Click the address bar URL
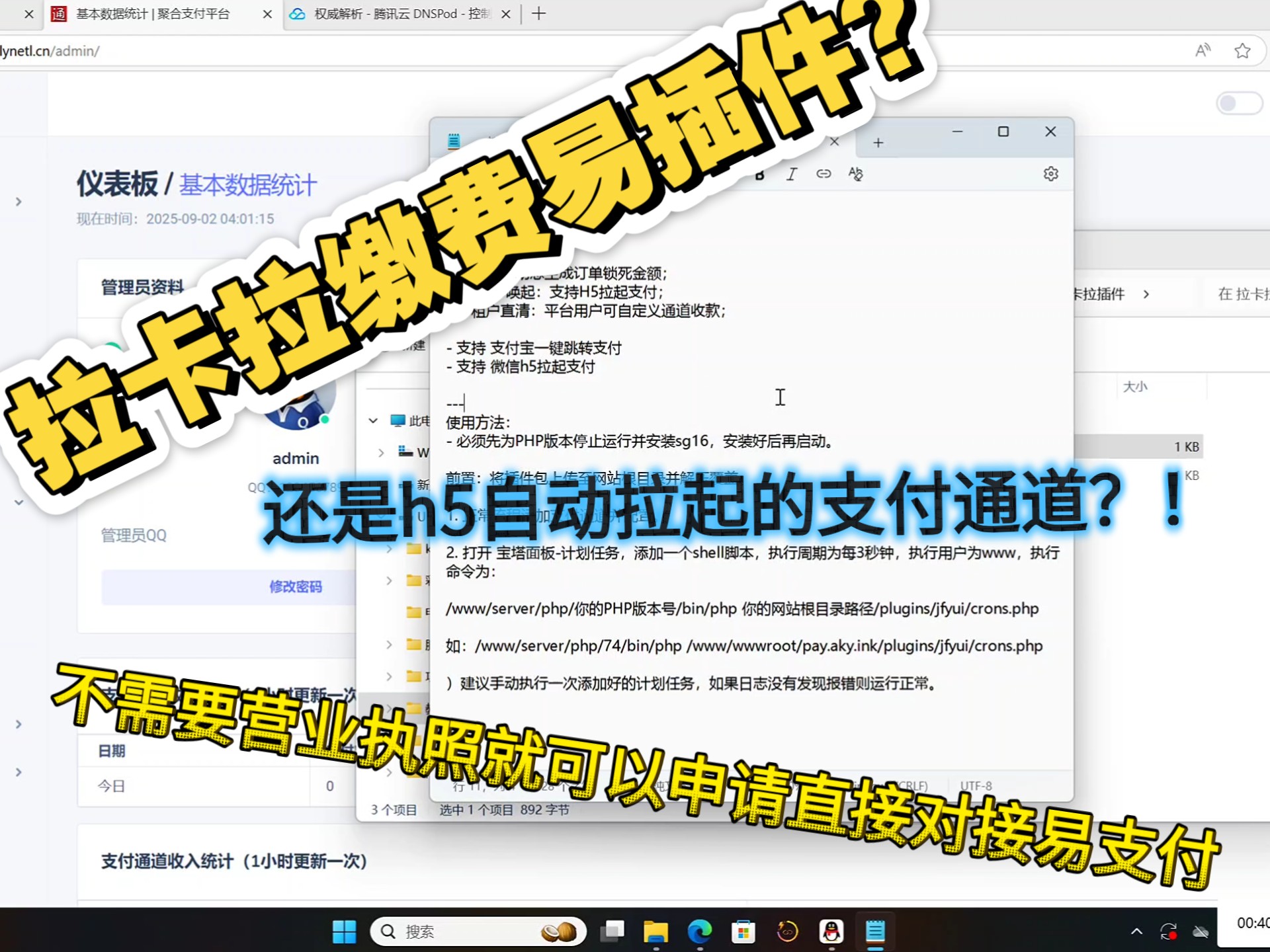The width and height of the screenshot is (1270, 952). pos(50,51)
